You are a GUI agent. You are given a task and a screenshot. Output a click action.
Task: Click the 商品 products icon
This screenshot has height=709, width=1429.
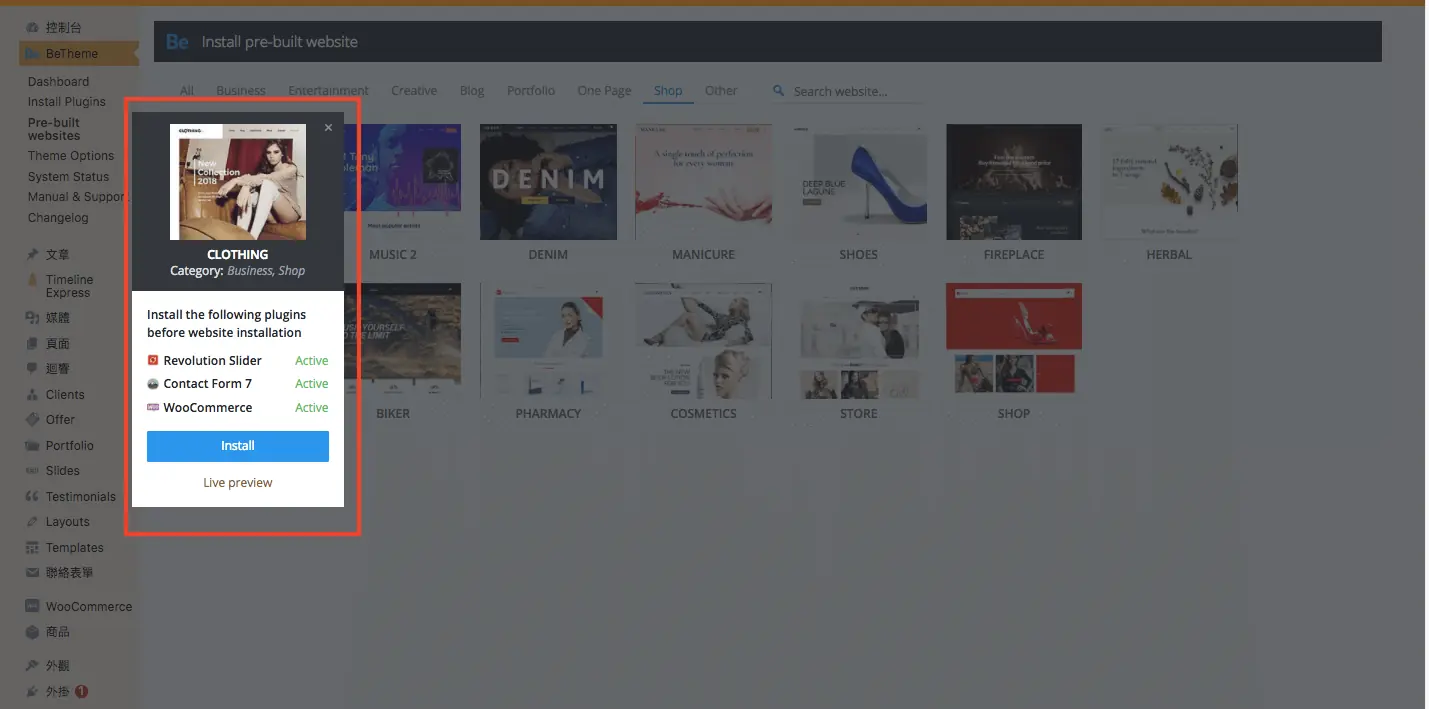pyautogui.click(x=33, y=632)
